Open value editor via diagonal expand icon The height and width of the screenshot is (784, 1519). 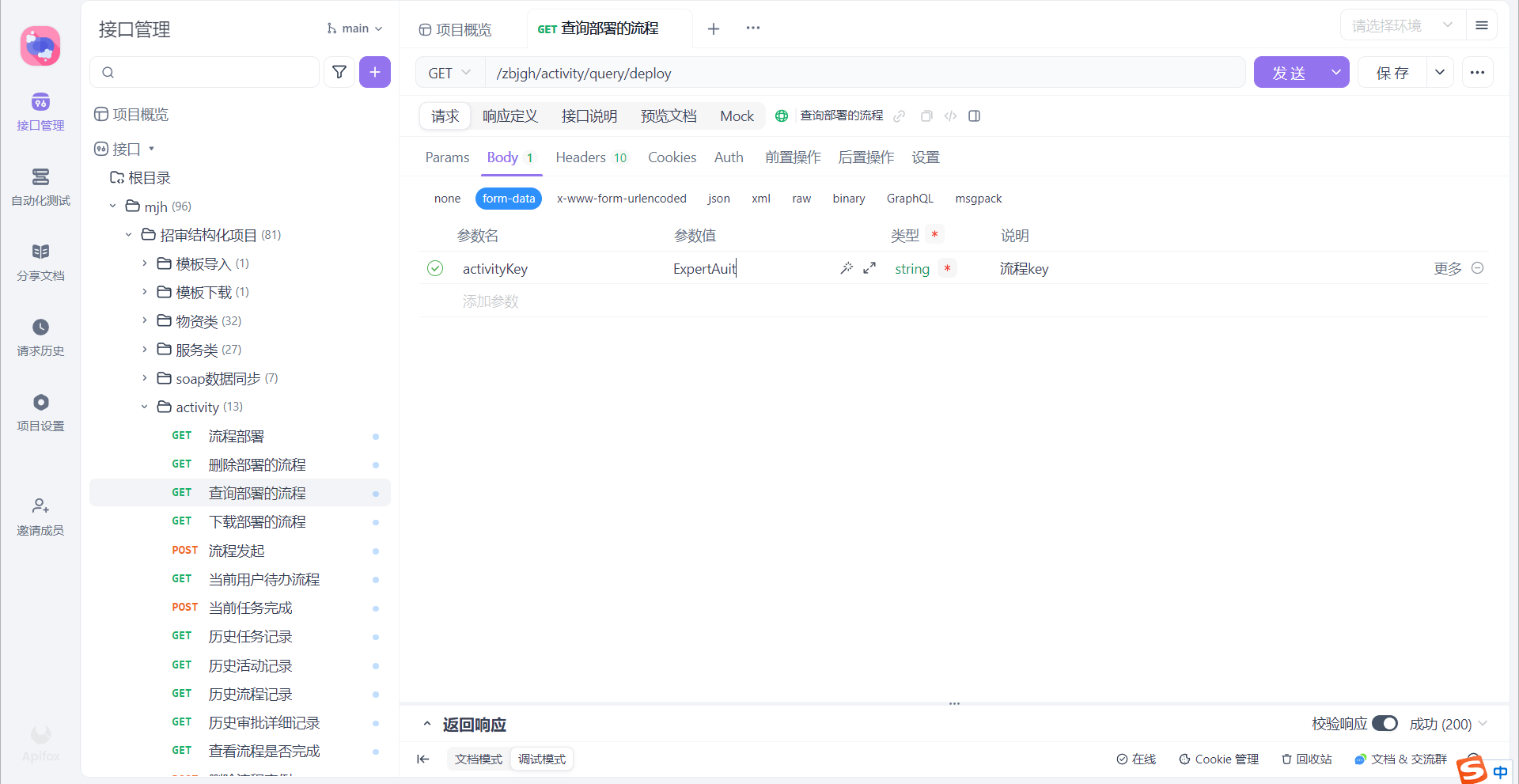869,268
